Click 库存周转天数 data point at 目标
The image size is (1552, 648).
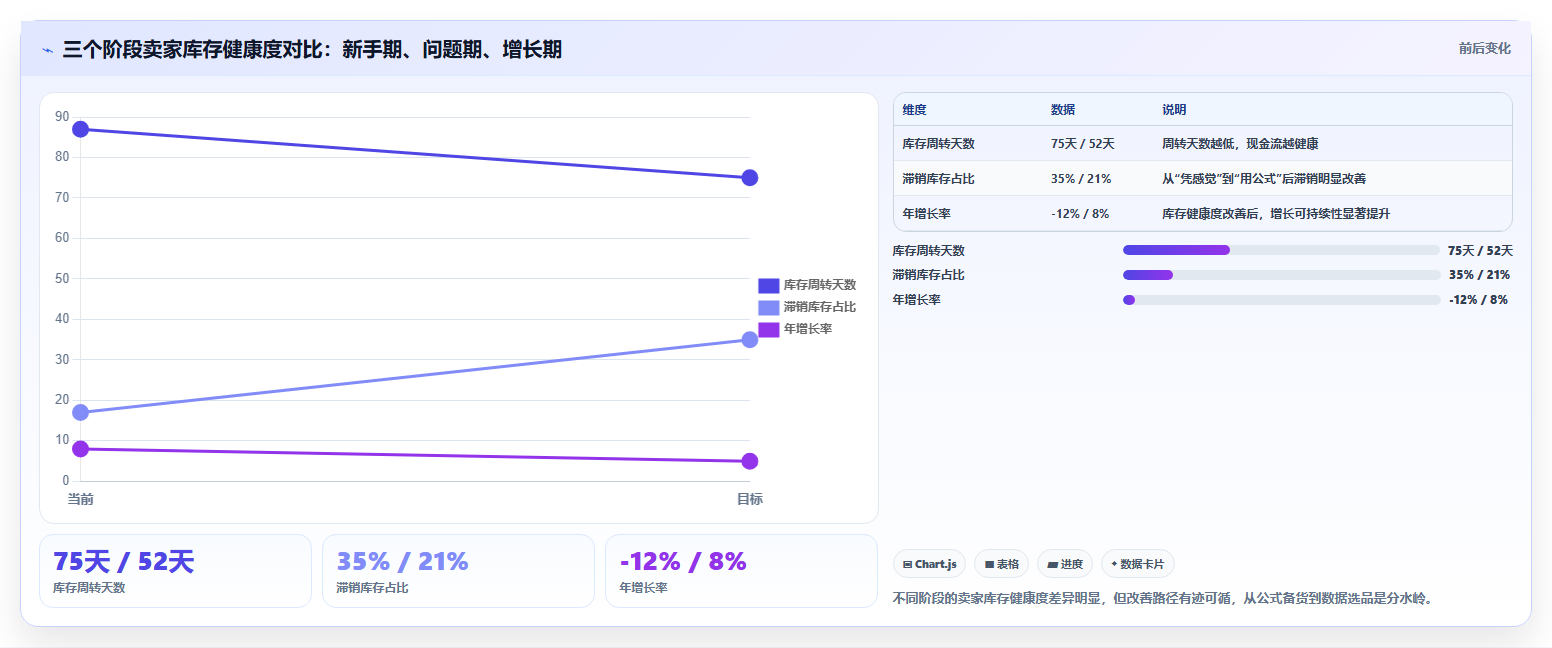click(750, 178)
